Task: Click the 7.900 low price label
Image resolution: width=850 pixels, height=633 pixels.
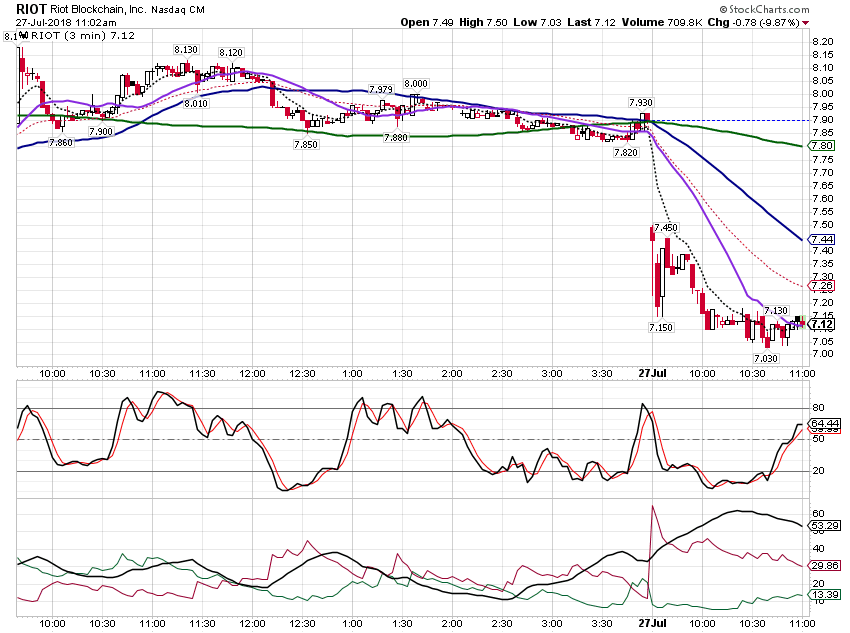Action: pyautogui.click(x=101, y=131)
